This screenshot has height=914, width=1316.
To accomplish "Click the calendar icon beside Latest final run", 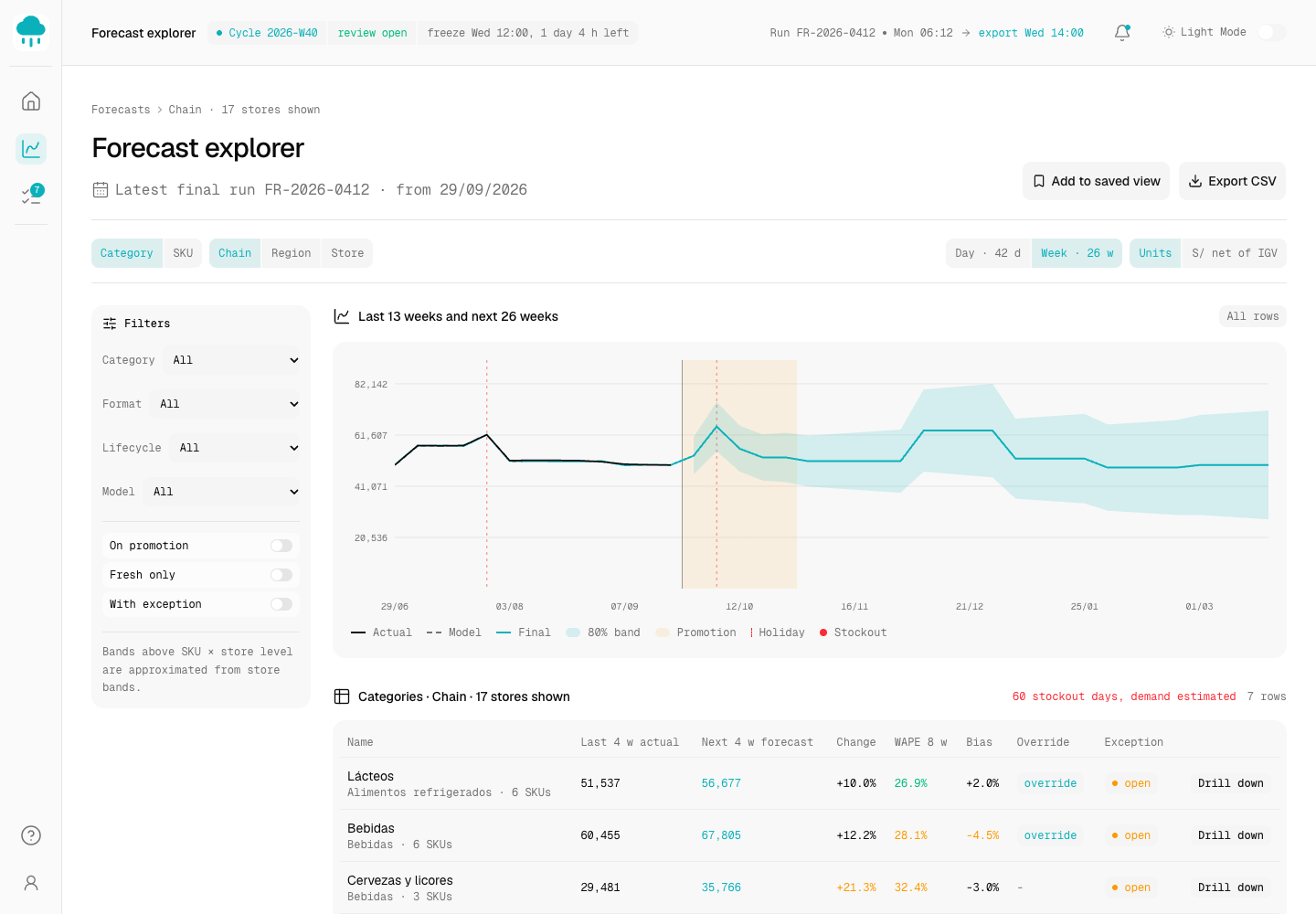I will [x=101, y=189].
